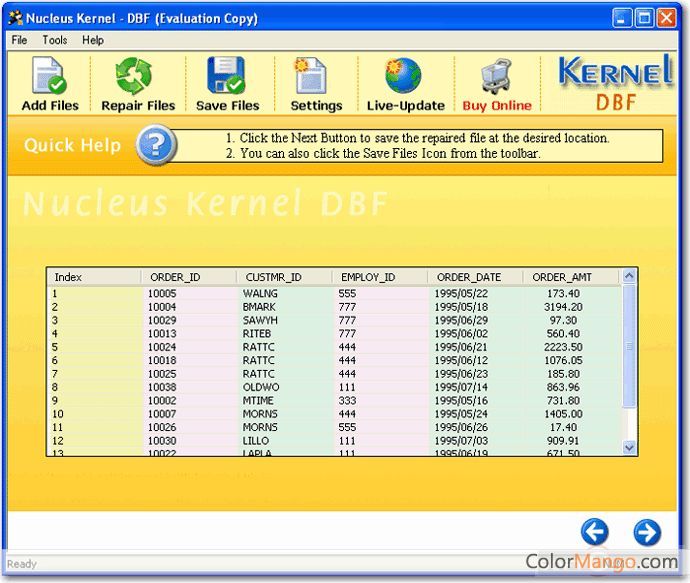Minimize the Nucleus Kernel window
Screen dimensions: 690x583
622,18
